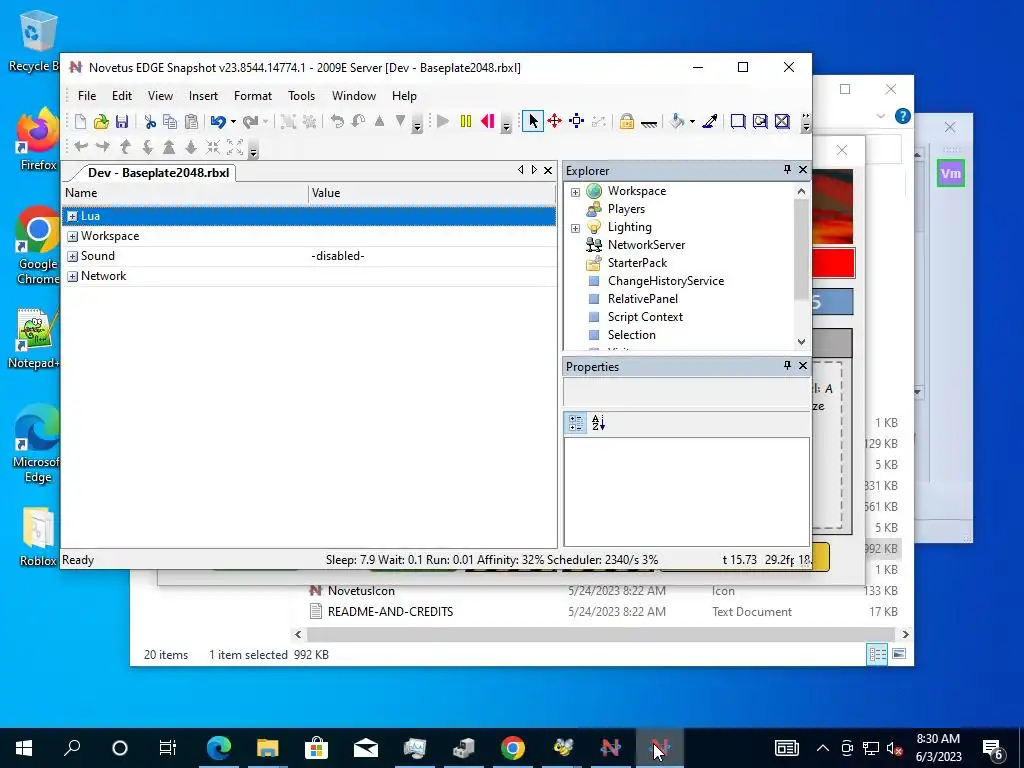Click README-AND-CREDITS file in File Explorer

coord(391,612)
